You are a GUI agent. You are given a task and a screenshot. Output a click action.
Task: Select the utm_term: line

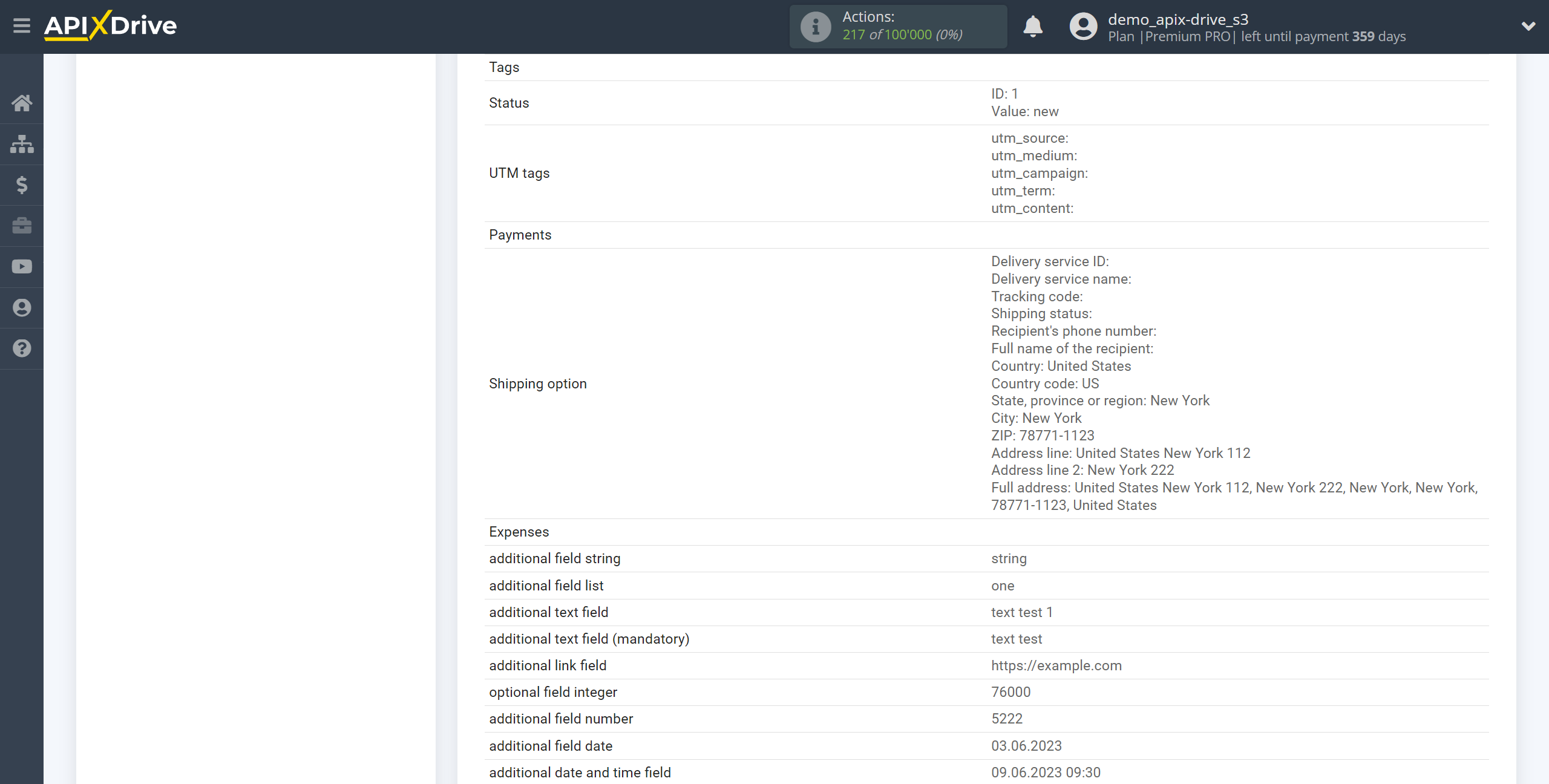(x=1023, y=191)
